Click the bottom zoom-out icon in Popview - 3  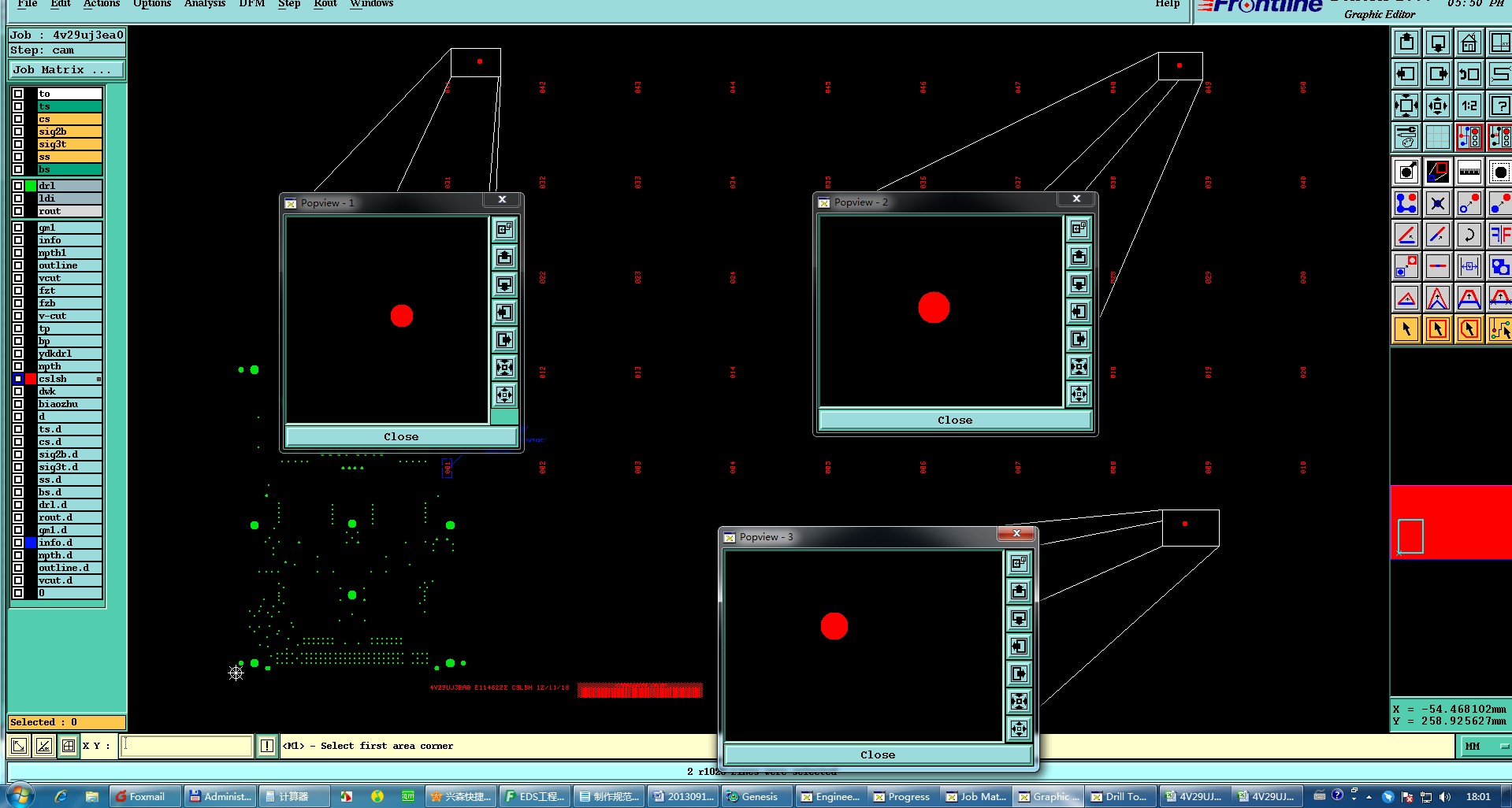[x=1020, y=729]
